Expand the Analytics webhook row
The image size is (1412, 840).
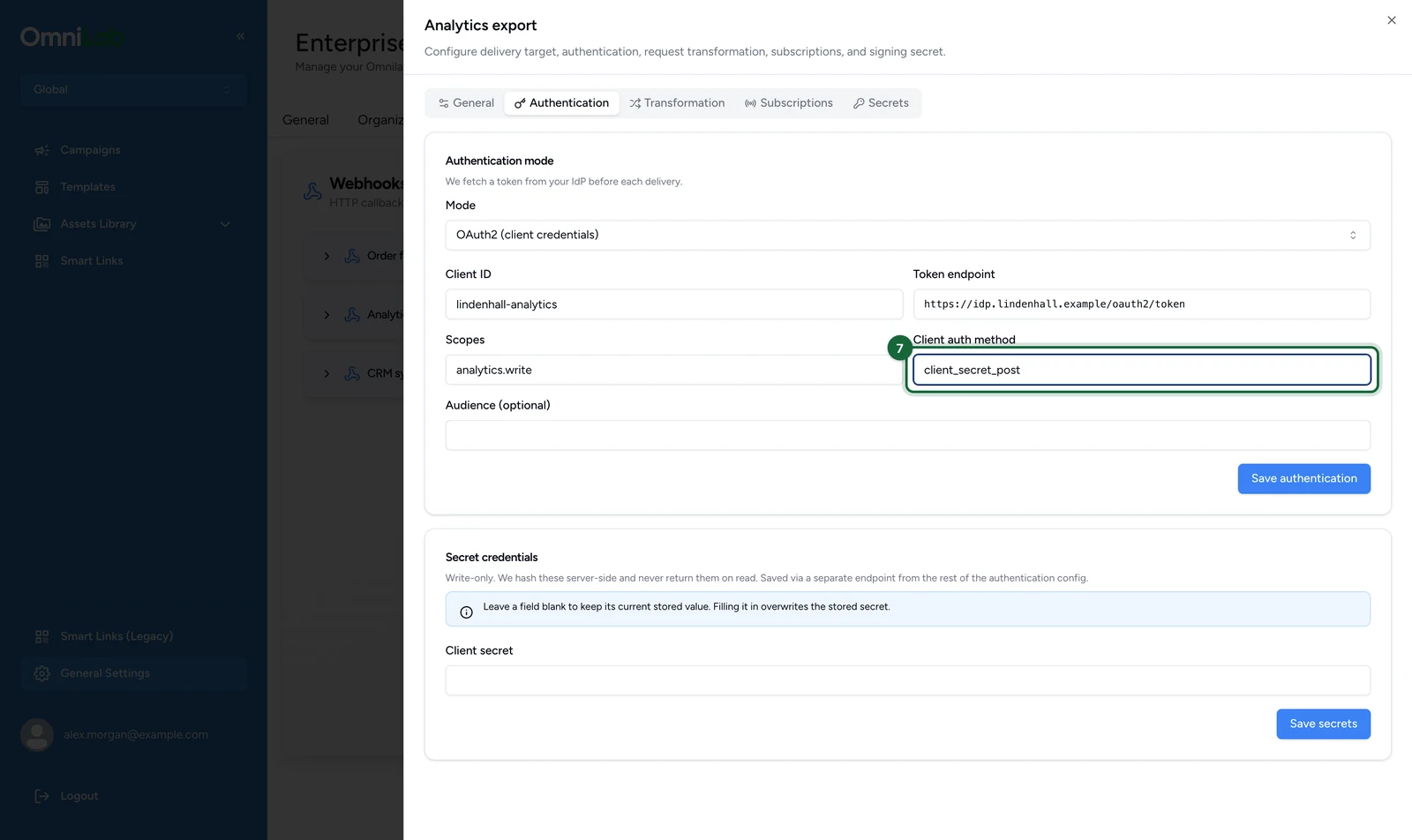tap(327, 315)
